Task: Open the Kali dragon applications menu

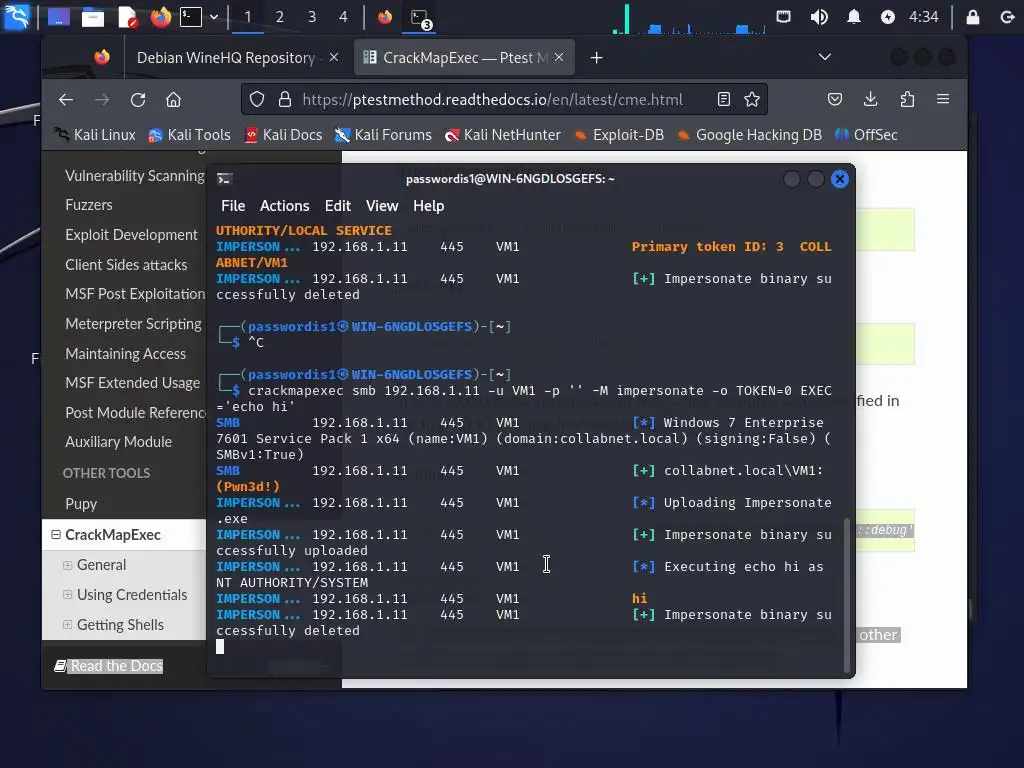Action: tap(16, 17)
